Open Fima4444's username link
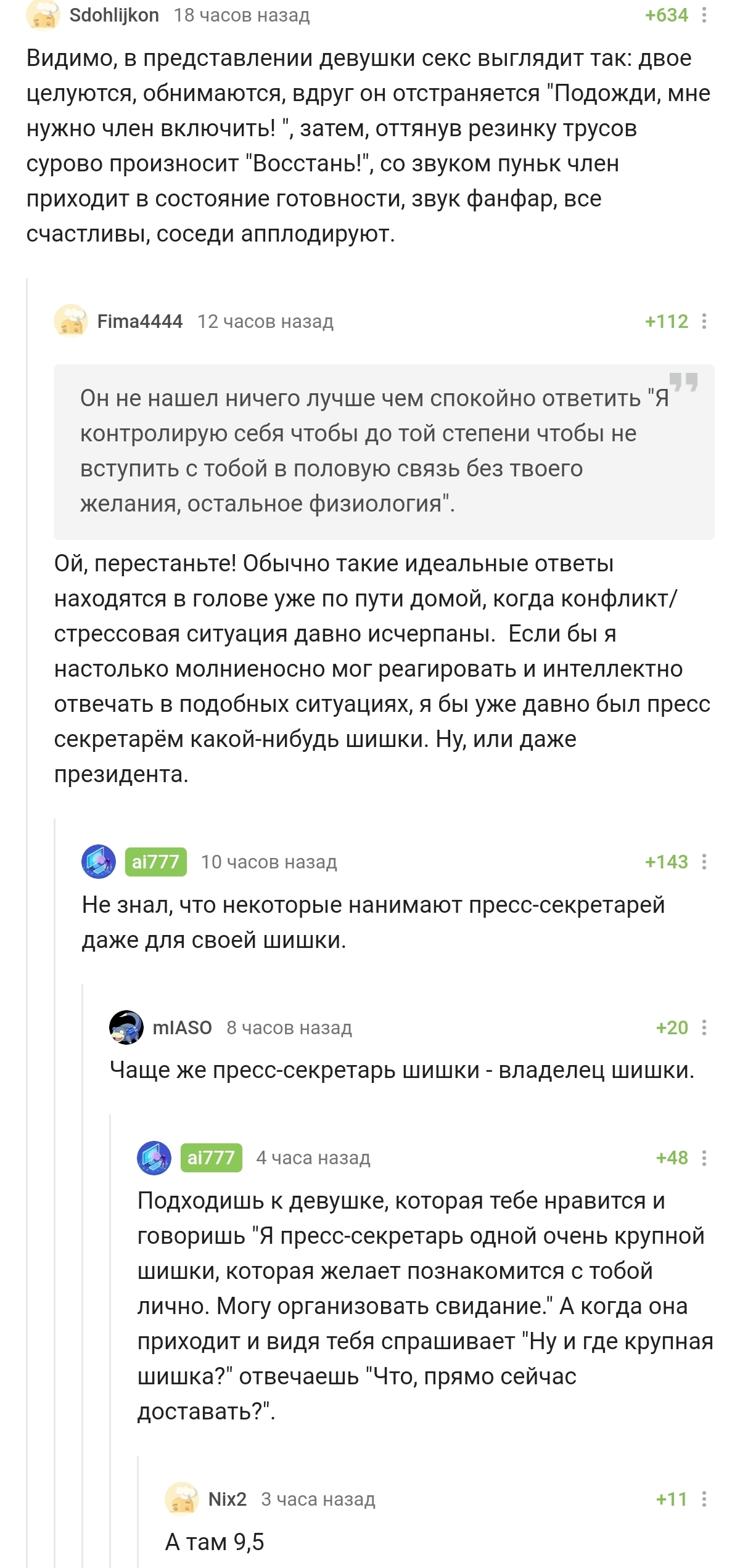740x1568 pixels. (x=140, y=321)
